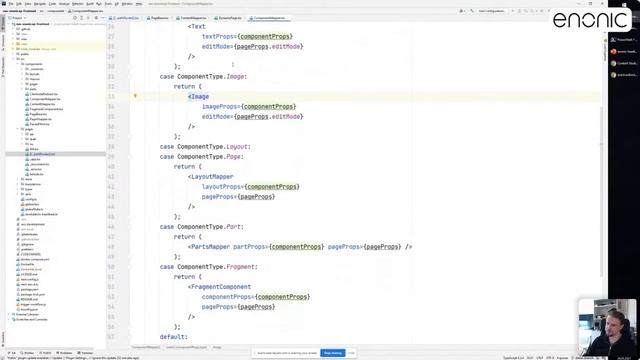Open the File menu
The height and width of the screenshot is (360, 640).
11,4
